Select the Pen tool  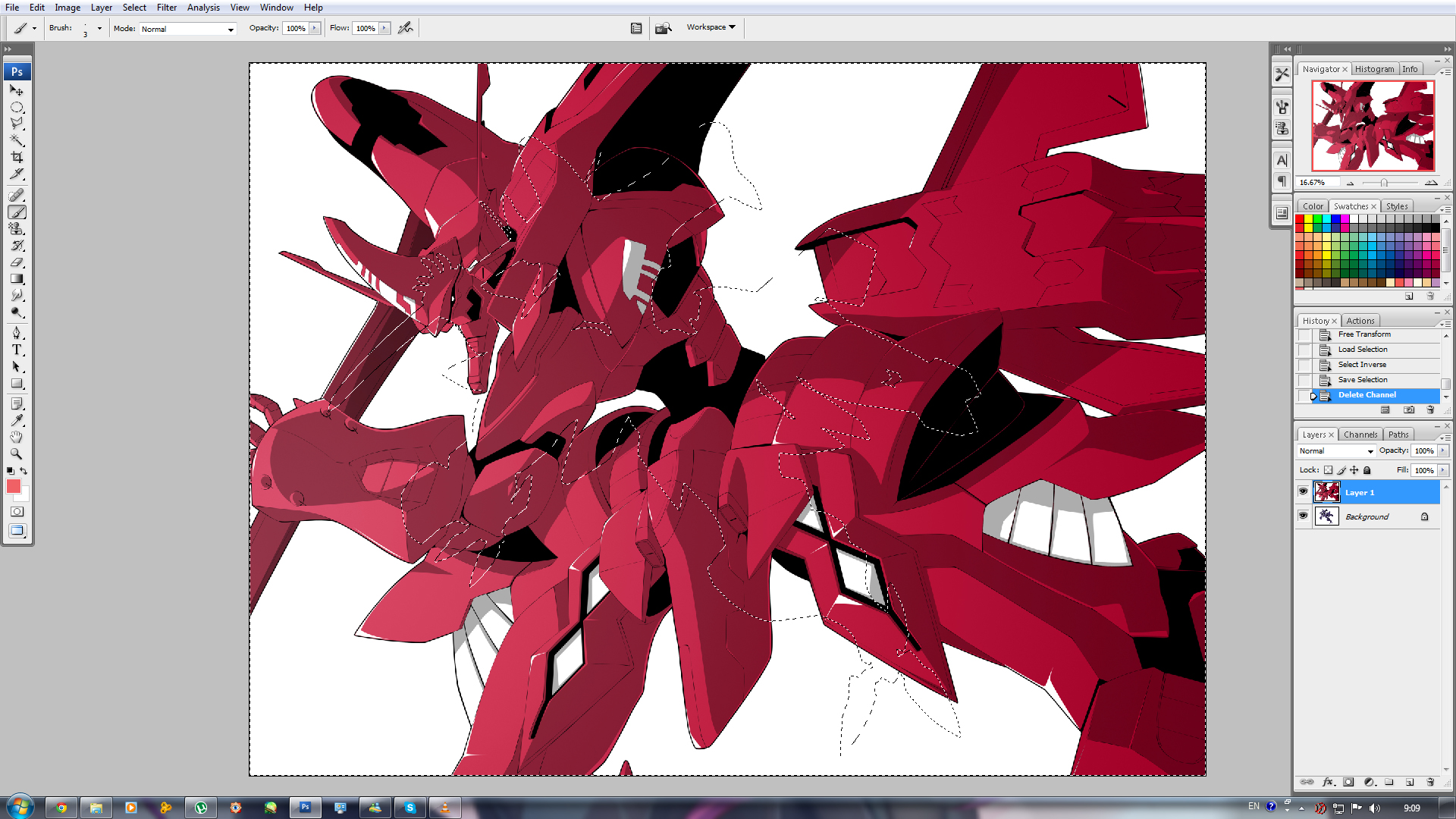17,334
